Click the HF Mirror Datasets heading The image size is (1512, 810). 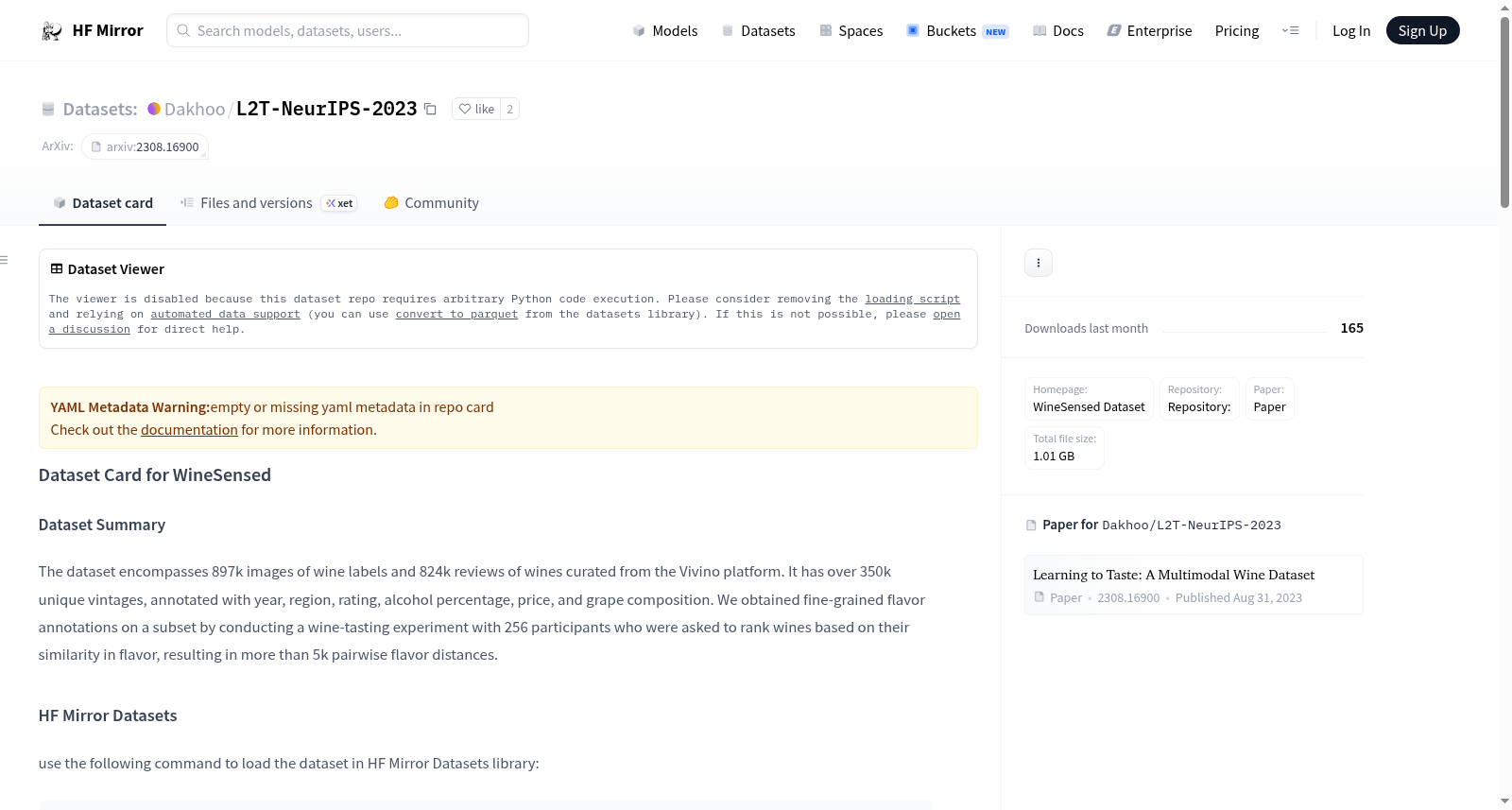click(108, 715)
